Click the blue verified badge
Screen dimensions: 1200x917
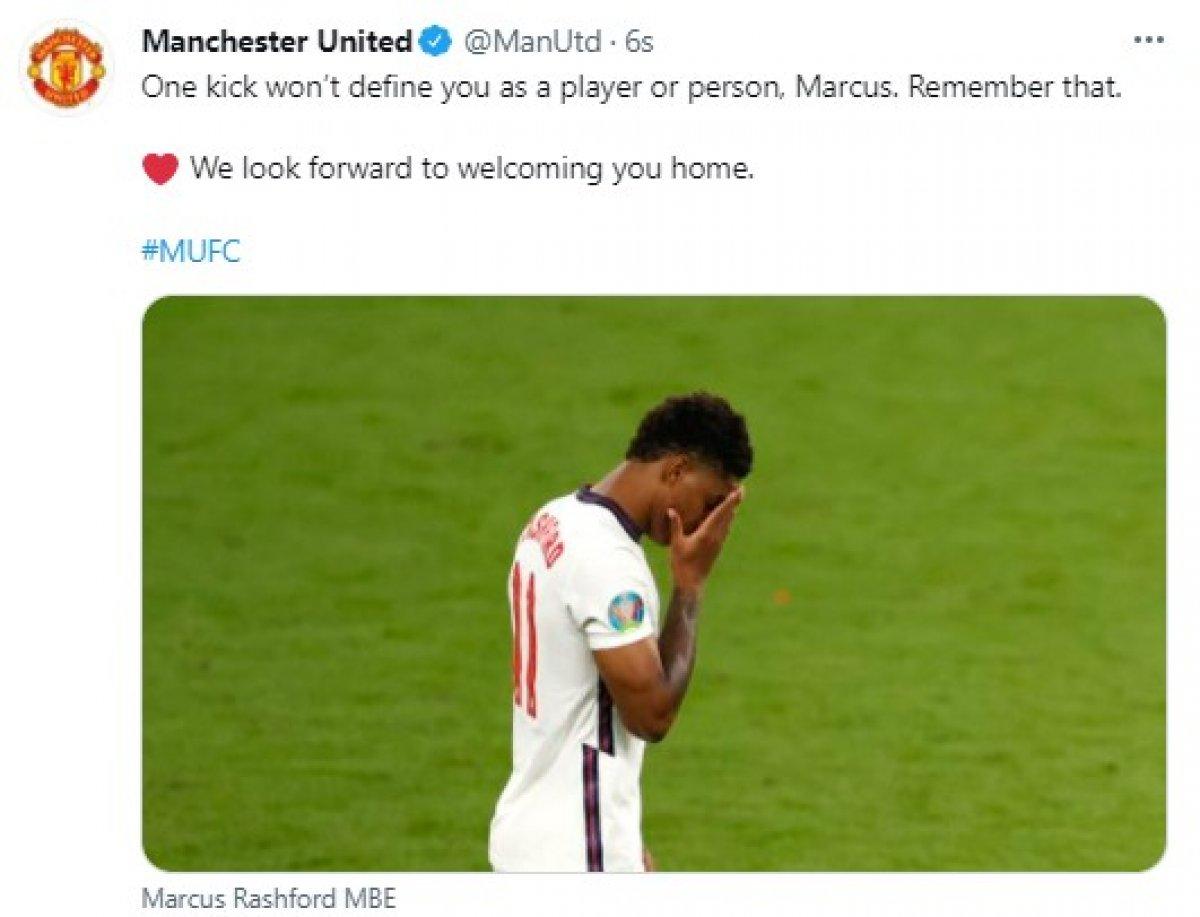(x=436, y=42)
